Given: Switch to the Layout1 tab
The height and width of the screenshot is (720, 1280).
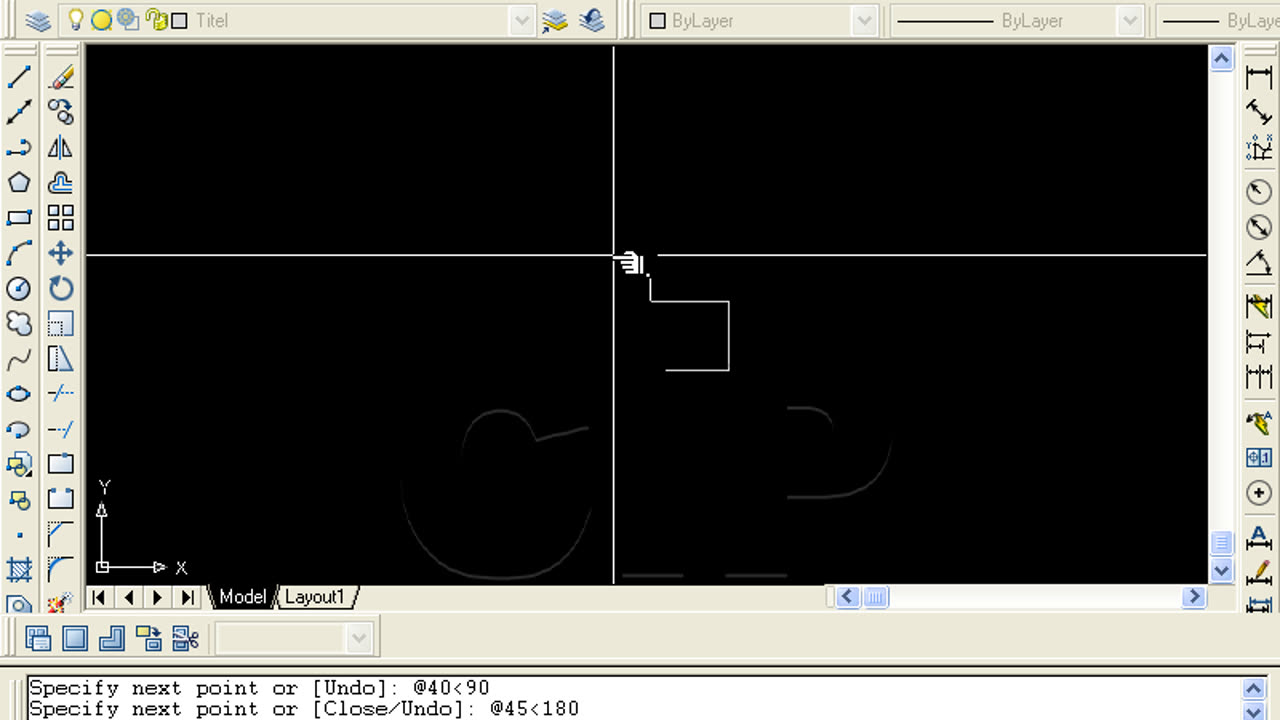Looking at the screenshot, I should [x=315, y=597].
